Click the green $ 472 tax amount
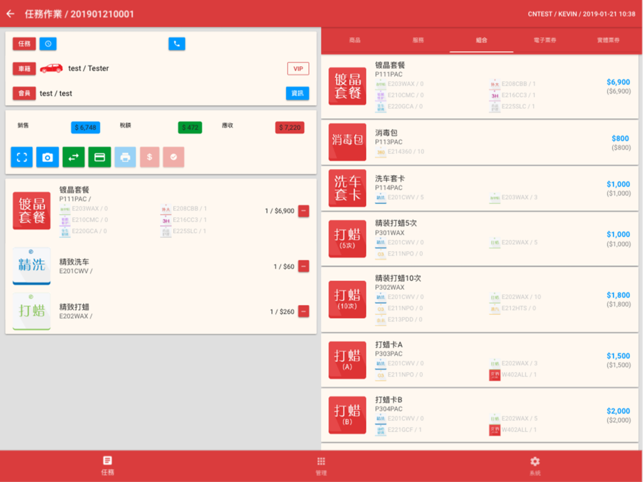 click(x=190, y=128)
